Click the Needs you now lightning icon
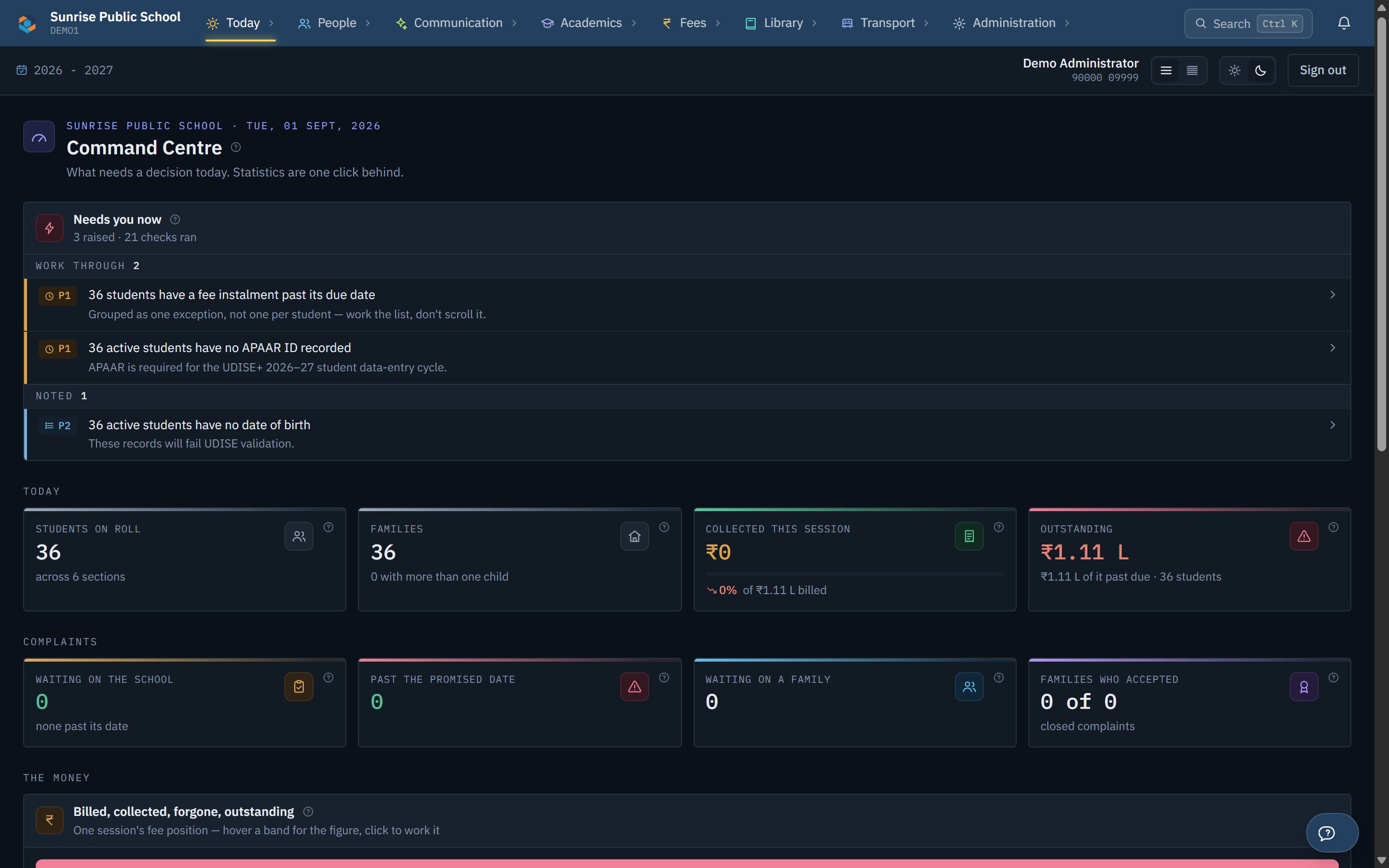 50,228
